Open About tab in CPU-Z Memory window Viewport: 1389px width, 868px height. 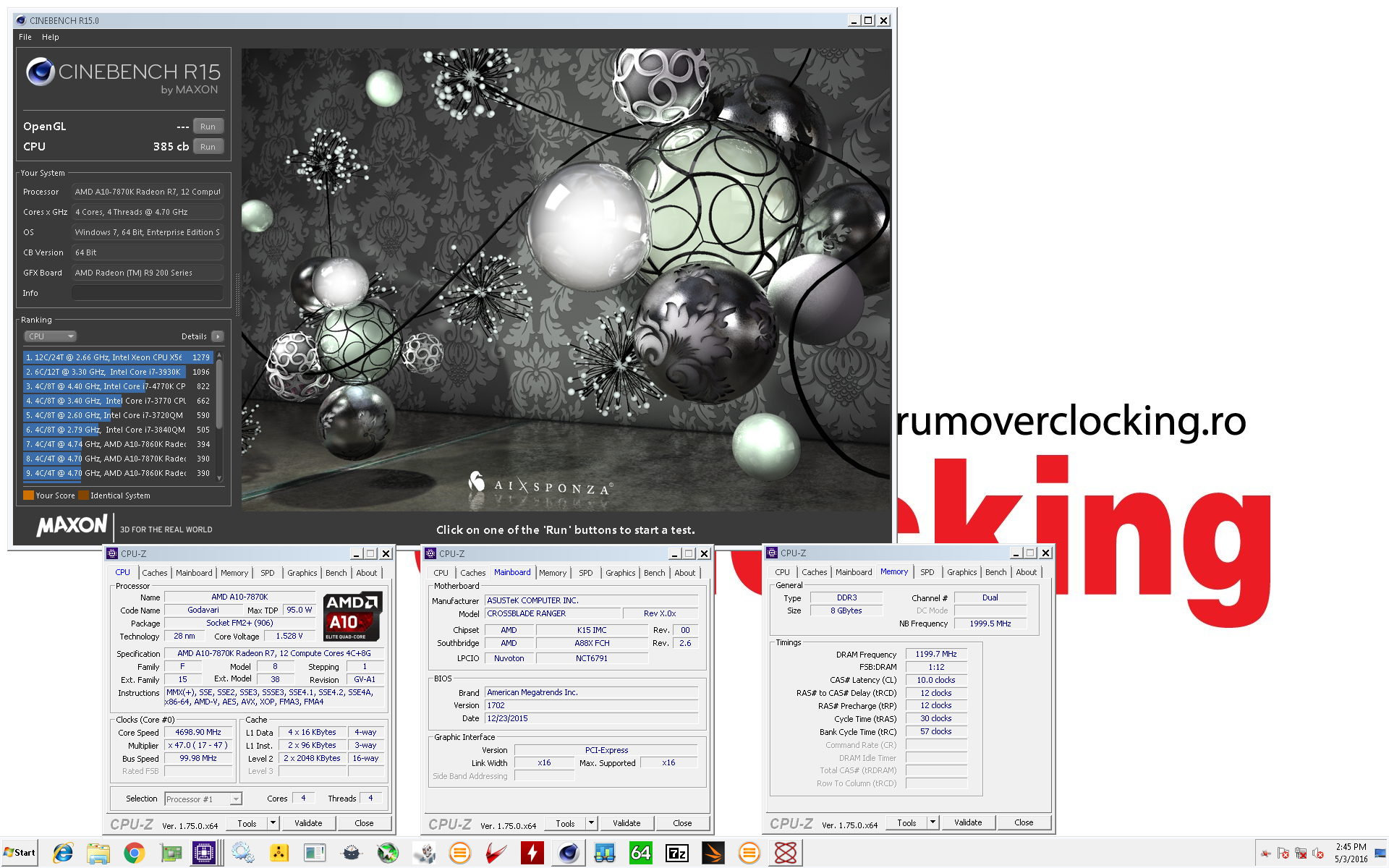(1027, 572)
